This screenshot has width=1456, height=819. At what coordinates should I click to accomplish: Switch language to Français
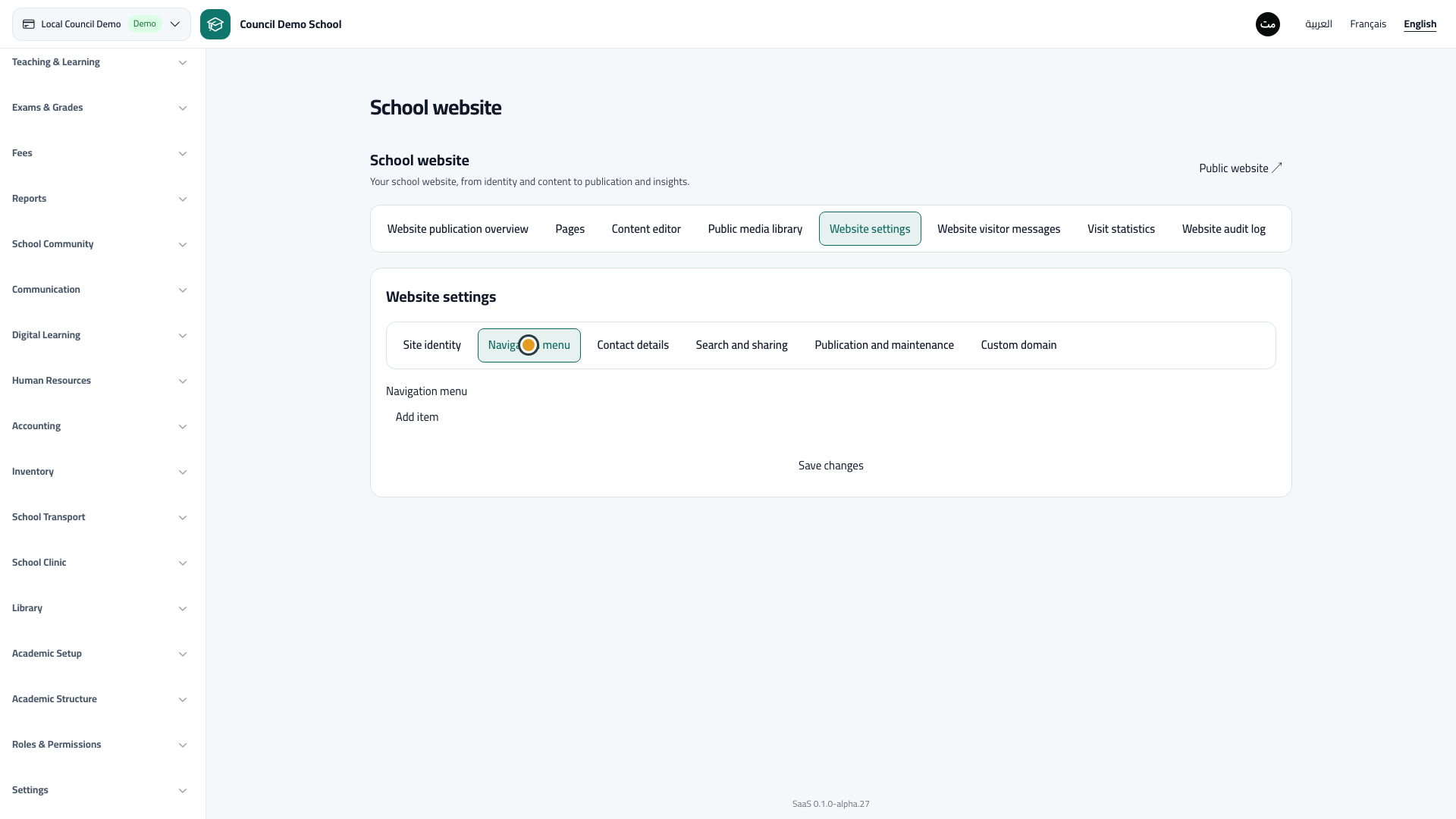pyautogui.click(x=1368, y=24)
